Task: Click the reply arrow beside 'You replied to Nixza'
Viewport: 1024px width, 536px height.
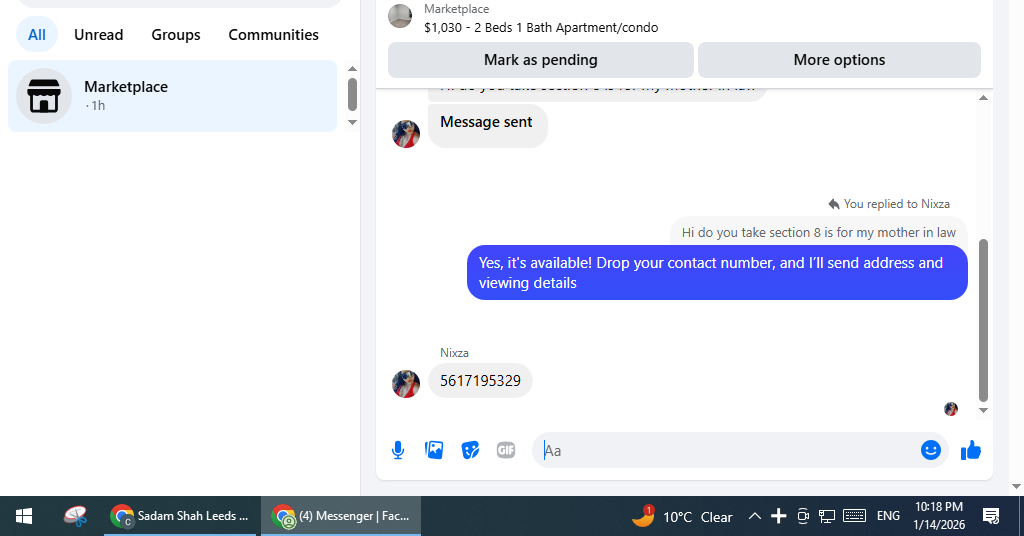Action: coord(834,204)
